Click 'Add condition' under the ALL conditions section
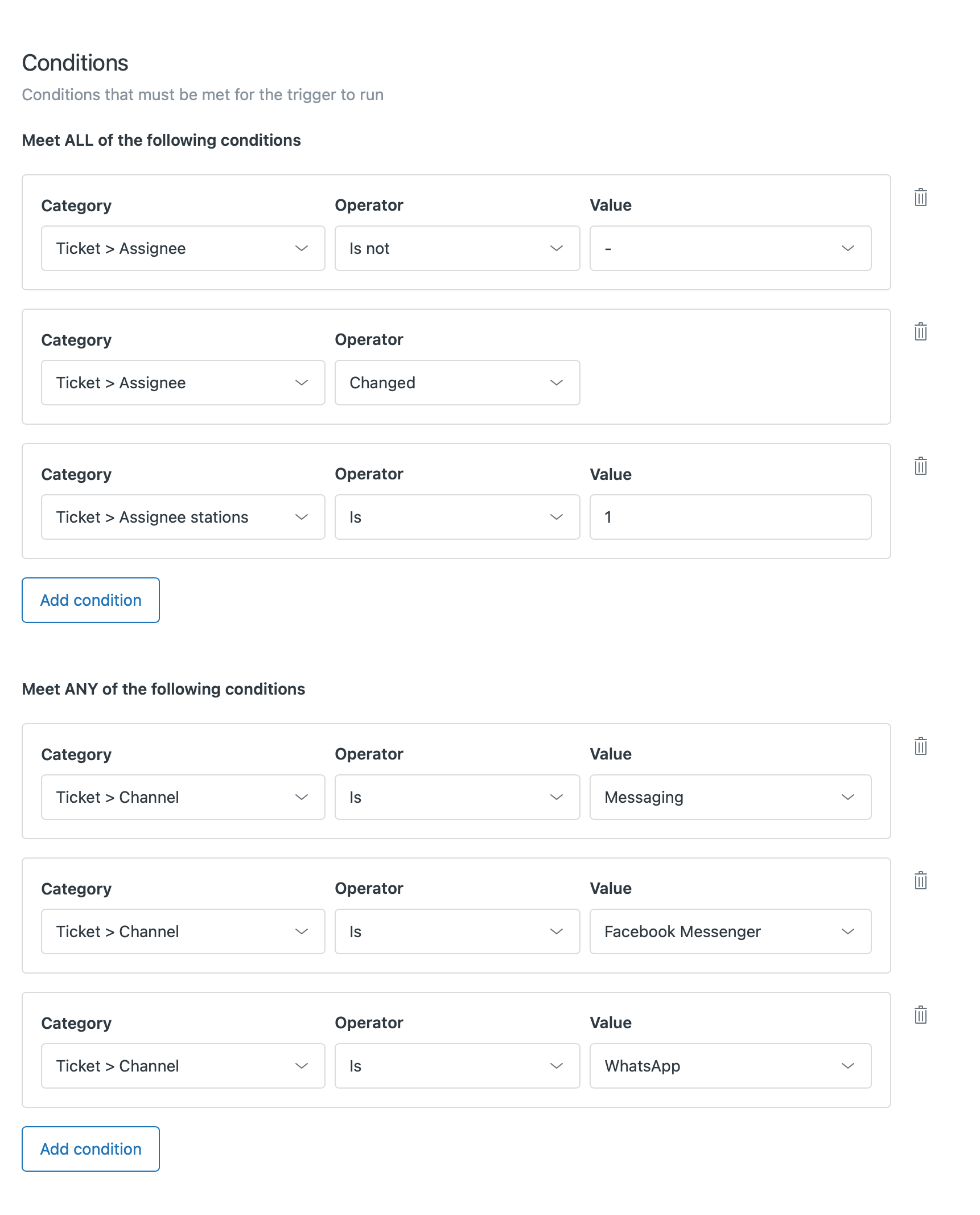Viewport: 980px width, 1215px height. [90, 600]
